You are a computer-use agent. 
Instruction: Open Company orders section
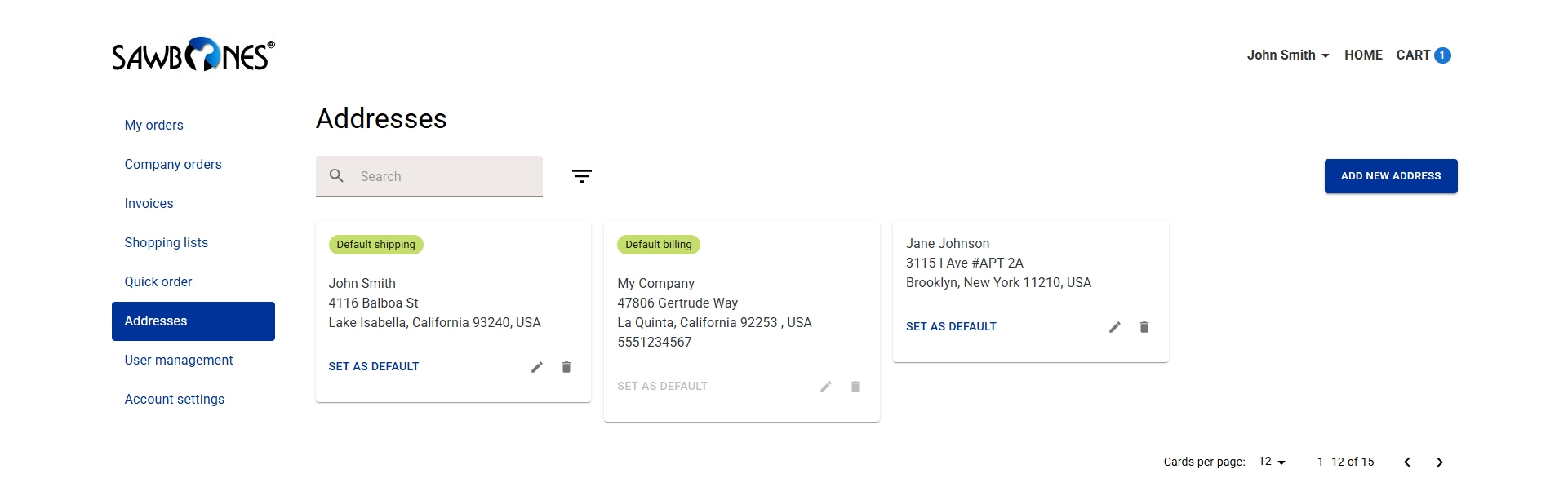173,165
